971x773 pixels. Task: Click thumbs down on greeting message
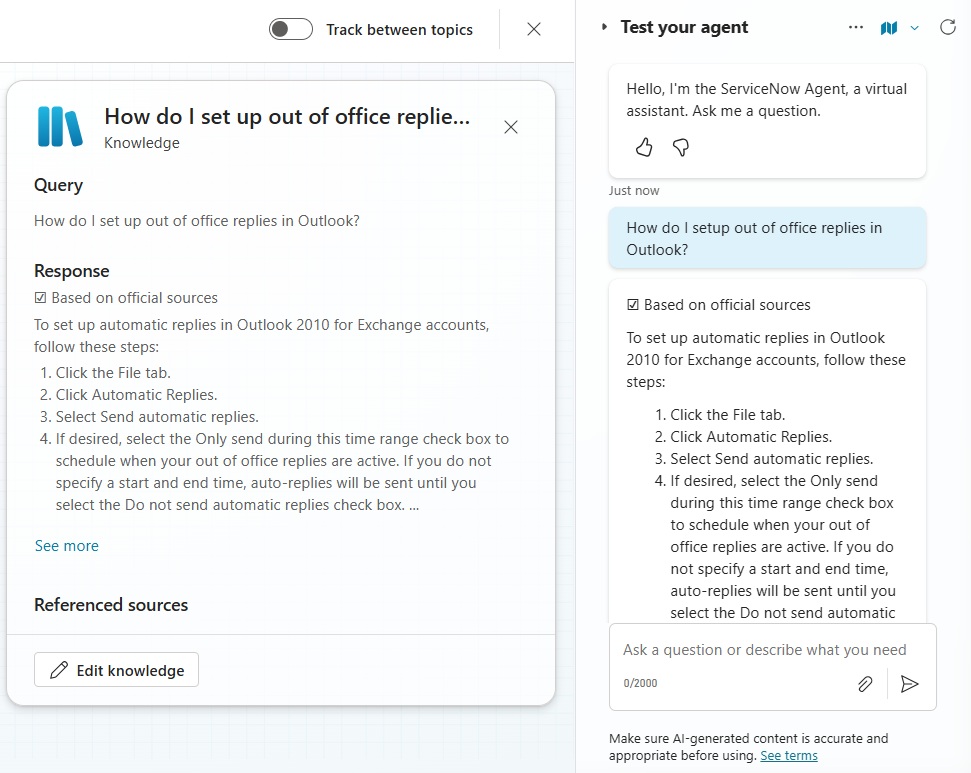pos(681,147)
